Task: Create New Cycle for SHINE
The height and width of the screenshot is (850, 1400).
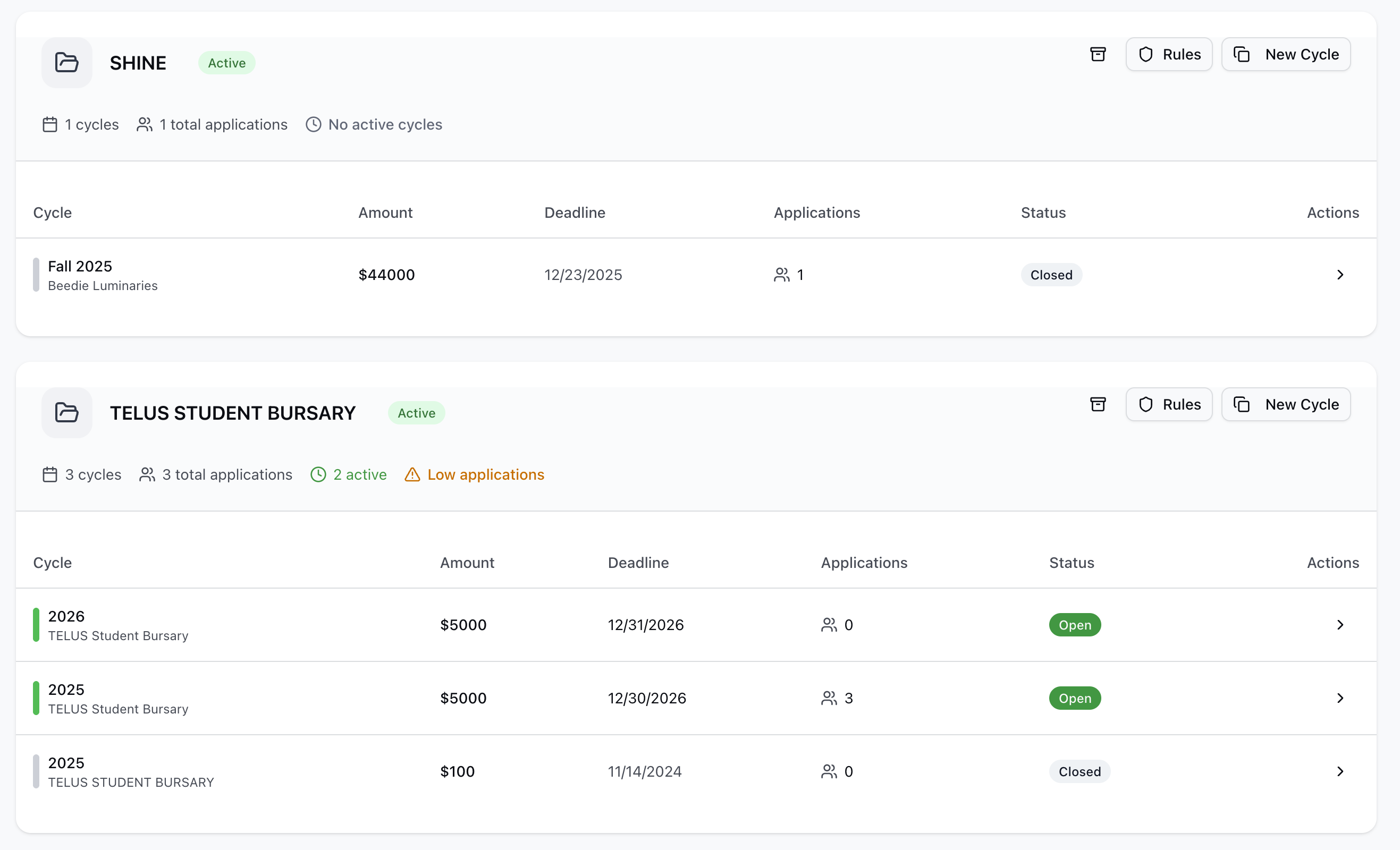Action: point(1286,55)
